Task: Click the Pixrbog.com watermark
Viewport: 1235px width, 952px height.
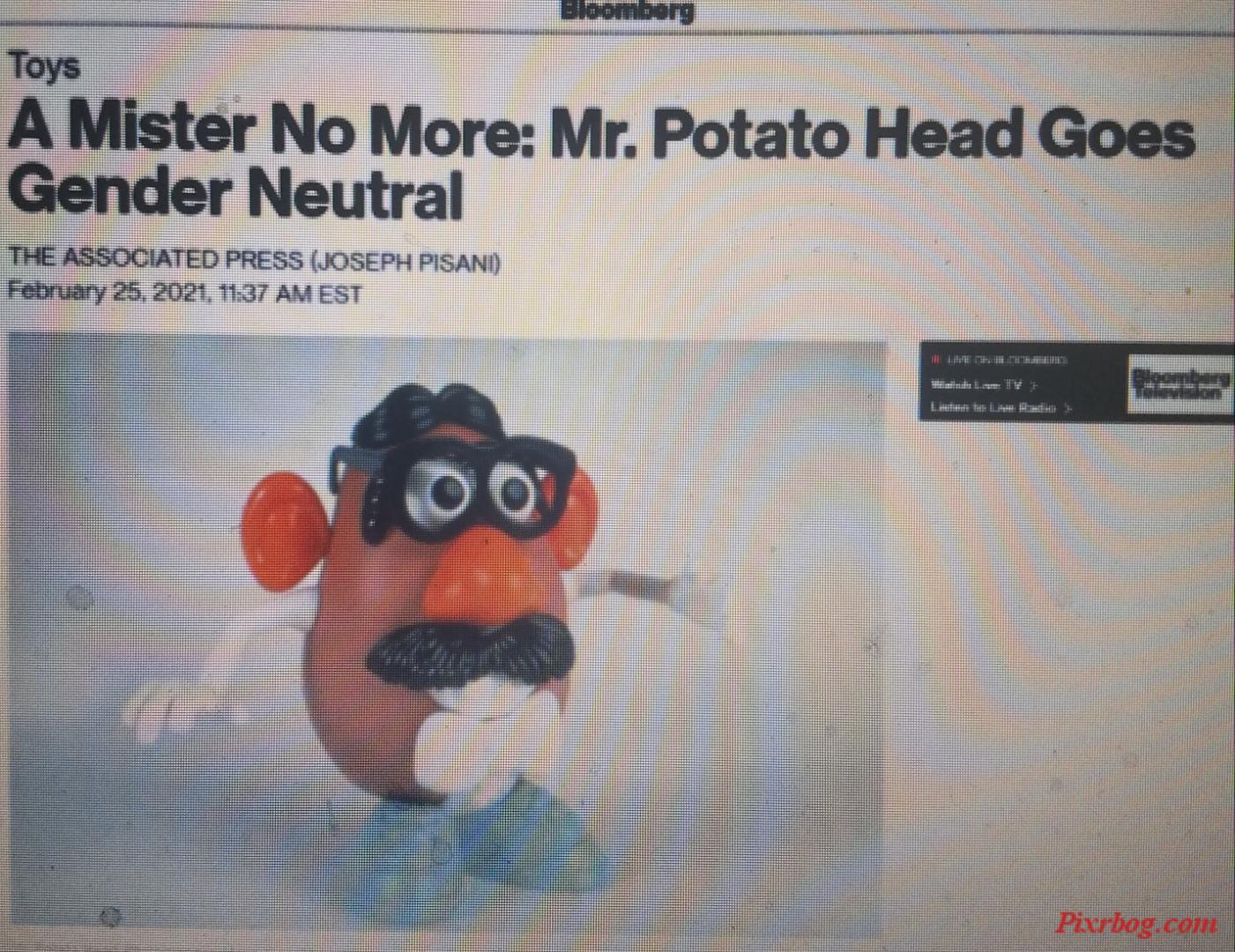Action: tap(1137, 923)
